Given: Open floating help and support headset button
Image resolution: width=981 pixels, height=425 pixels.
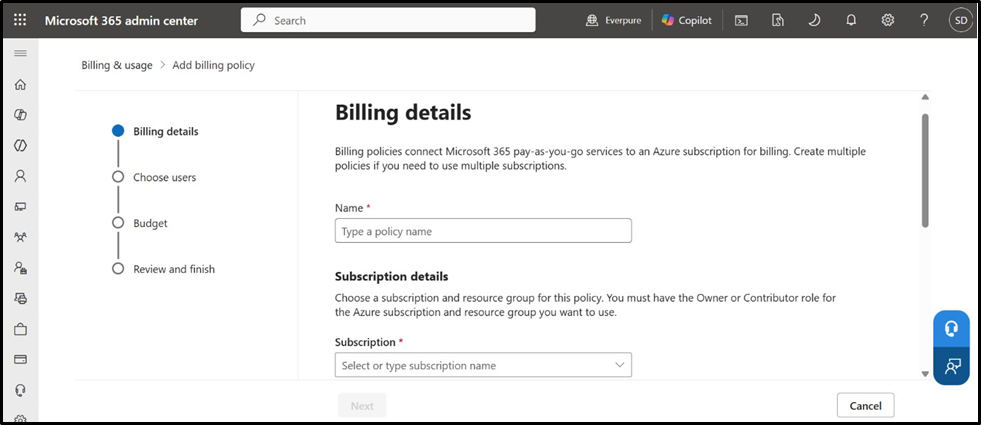Looking at the screenshot, I should click(x=952, y=329).
